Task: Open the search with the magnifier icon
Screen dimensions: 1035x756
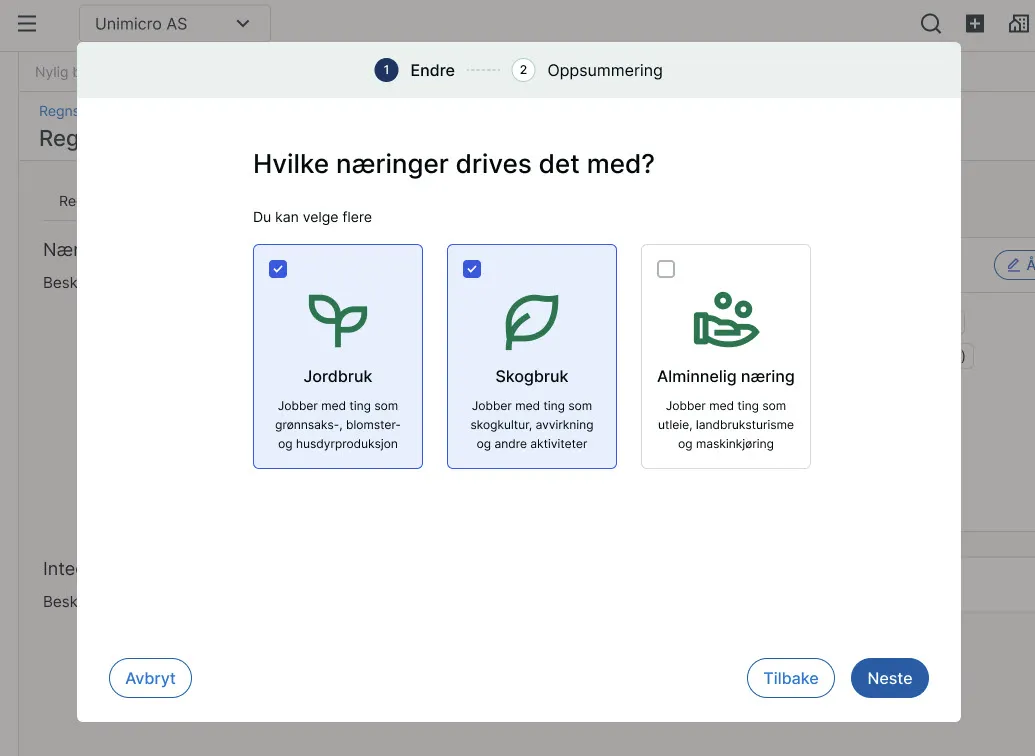Action: coord(930,23)
